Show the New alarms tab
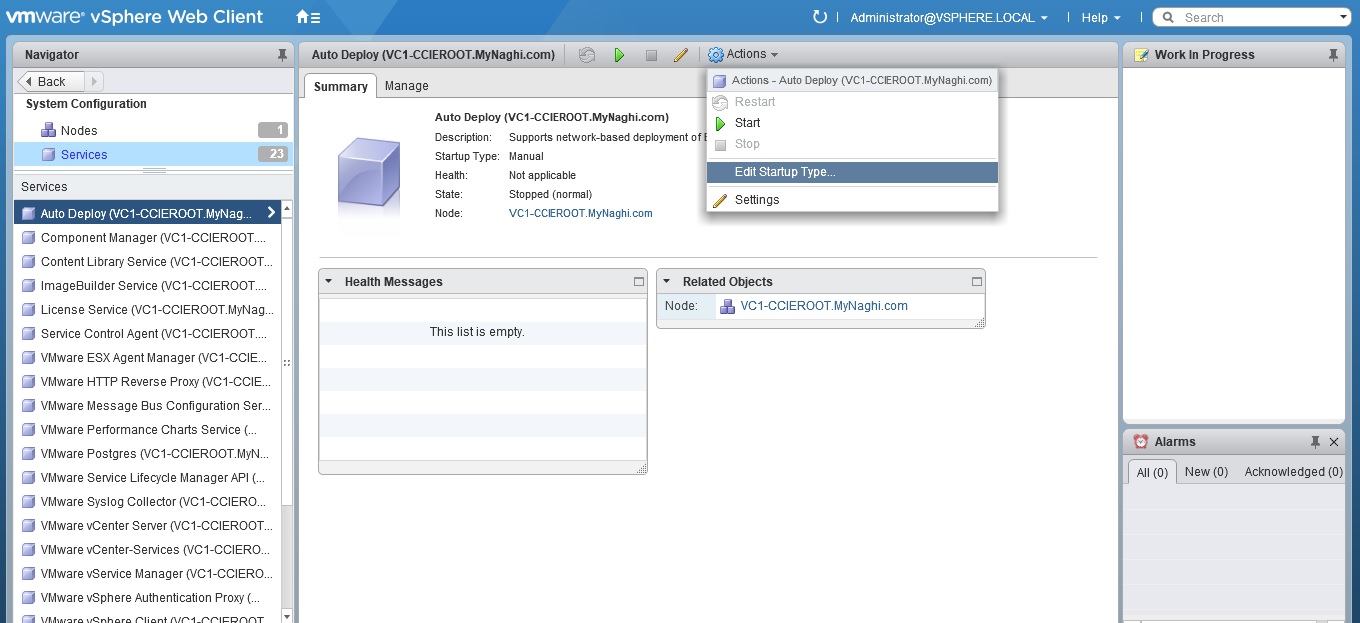The image size is (1360, 623). click(1206, 472)
